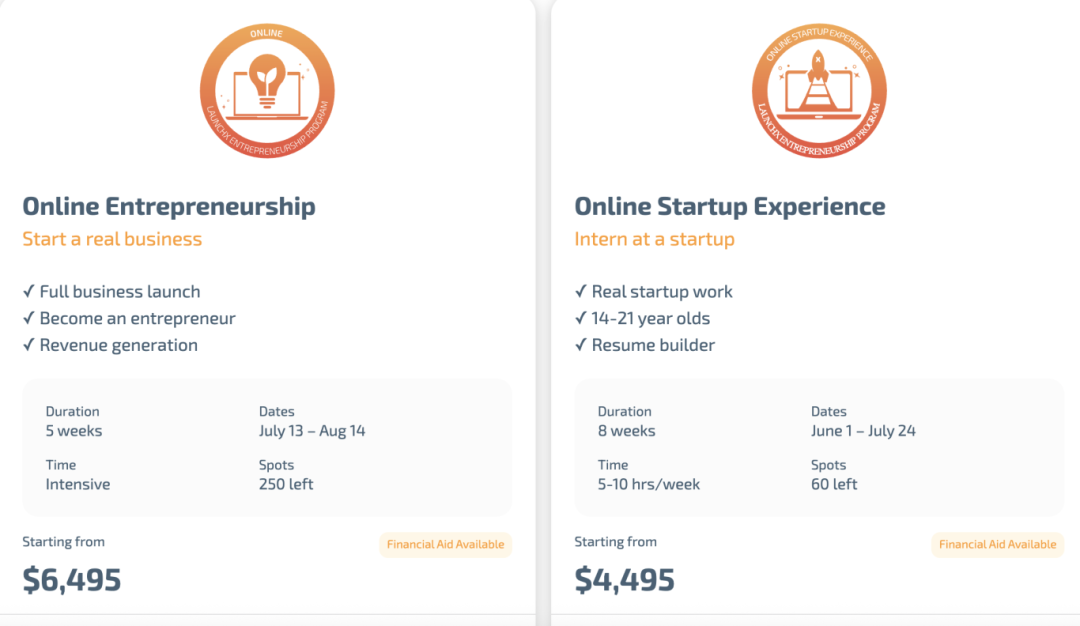Click the 'Start a real business' subtitle

click(112, 240)
